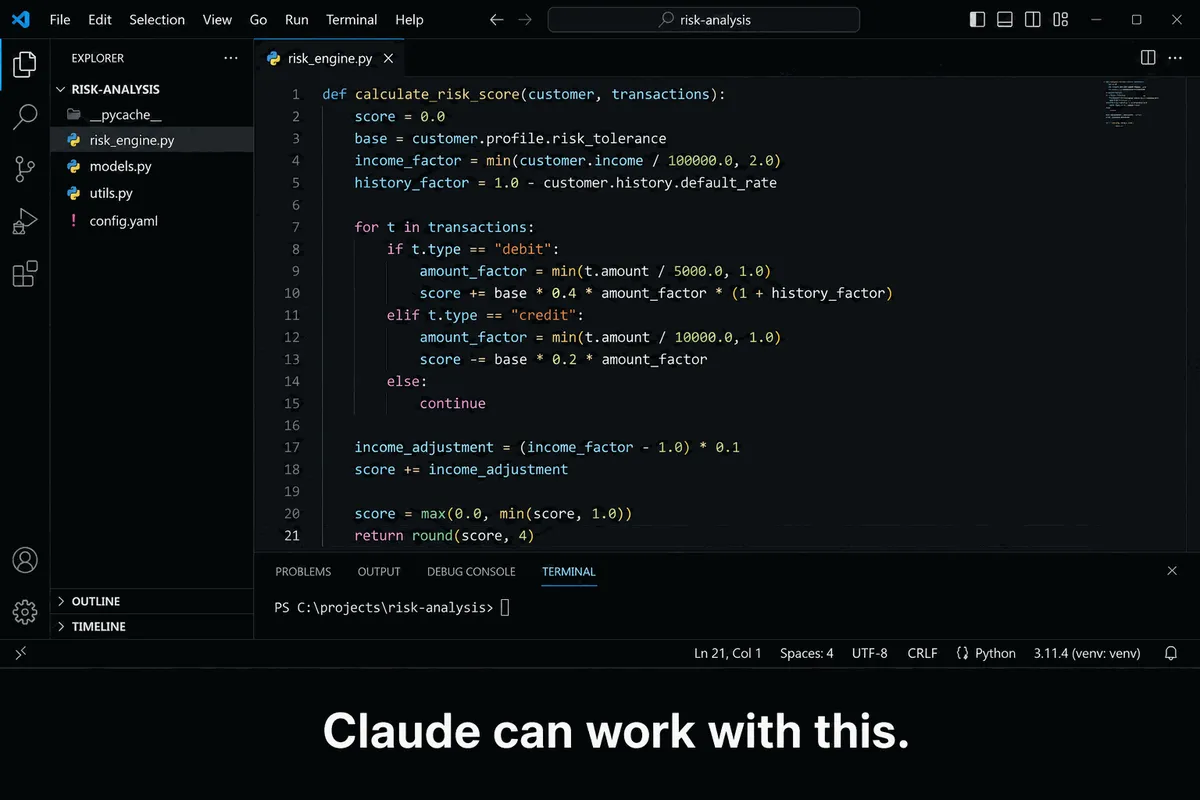Open the View menu

click(217, 20)
